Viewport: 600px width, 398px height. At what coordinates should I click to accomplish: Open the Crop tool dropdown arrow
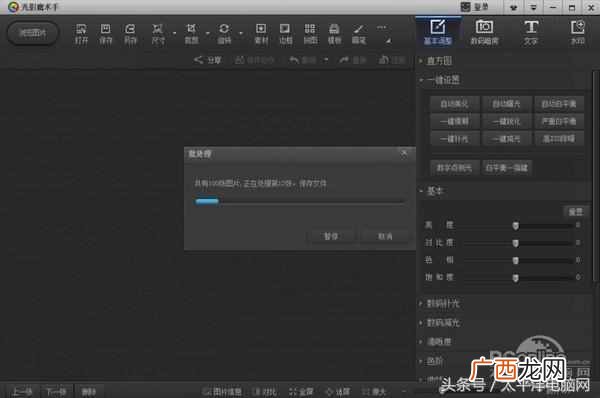[208, 33]
